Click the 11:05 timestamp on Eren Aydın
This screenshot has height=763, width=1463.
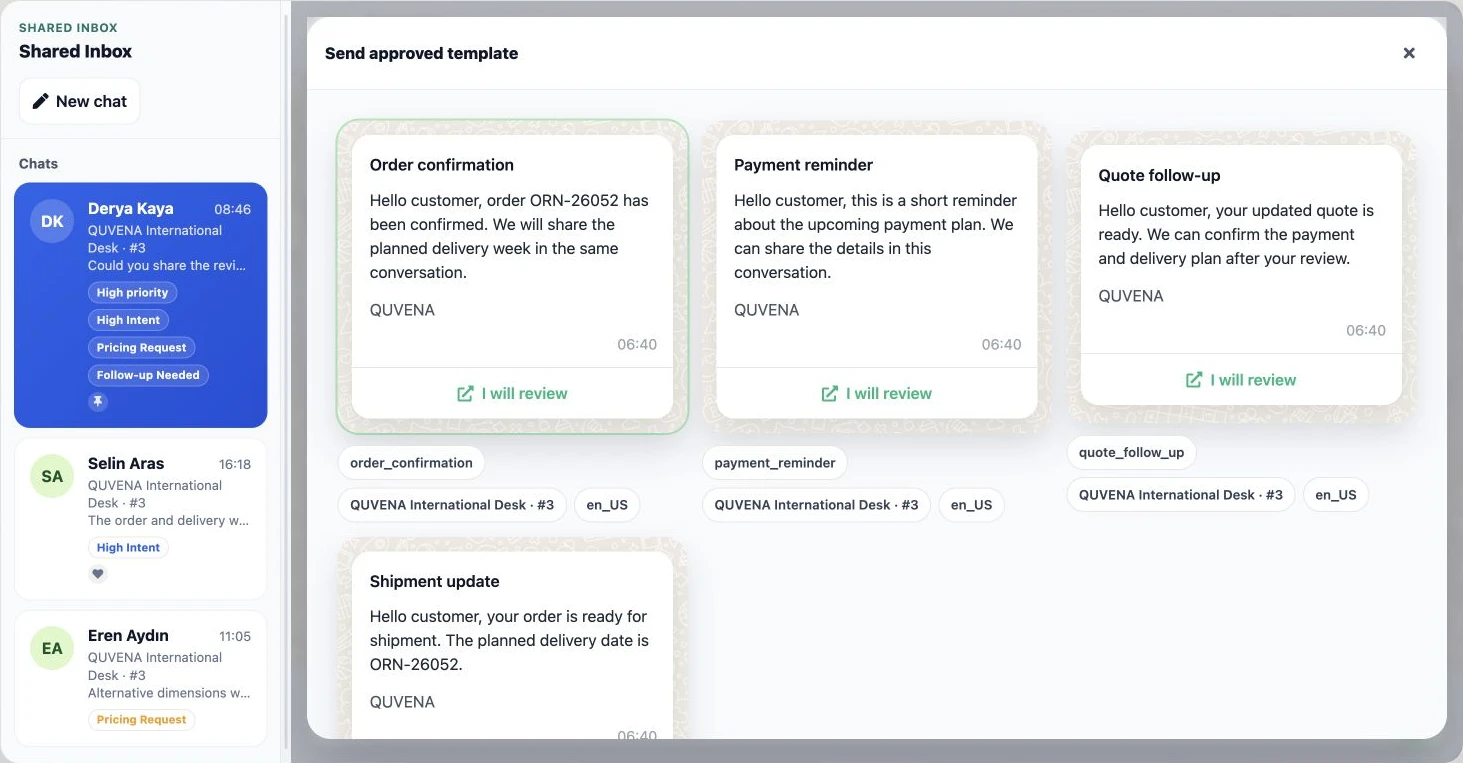235,637
